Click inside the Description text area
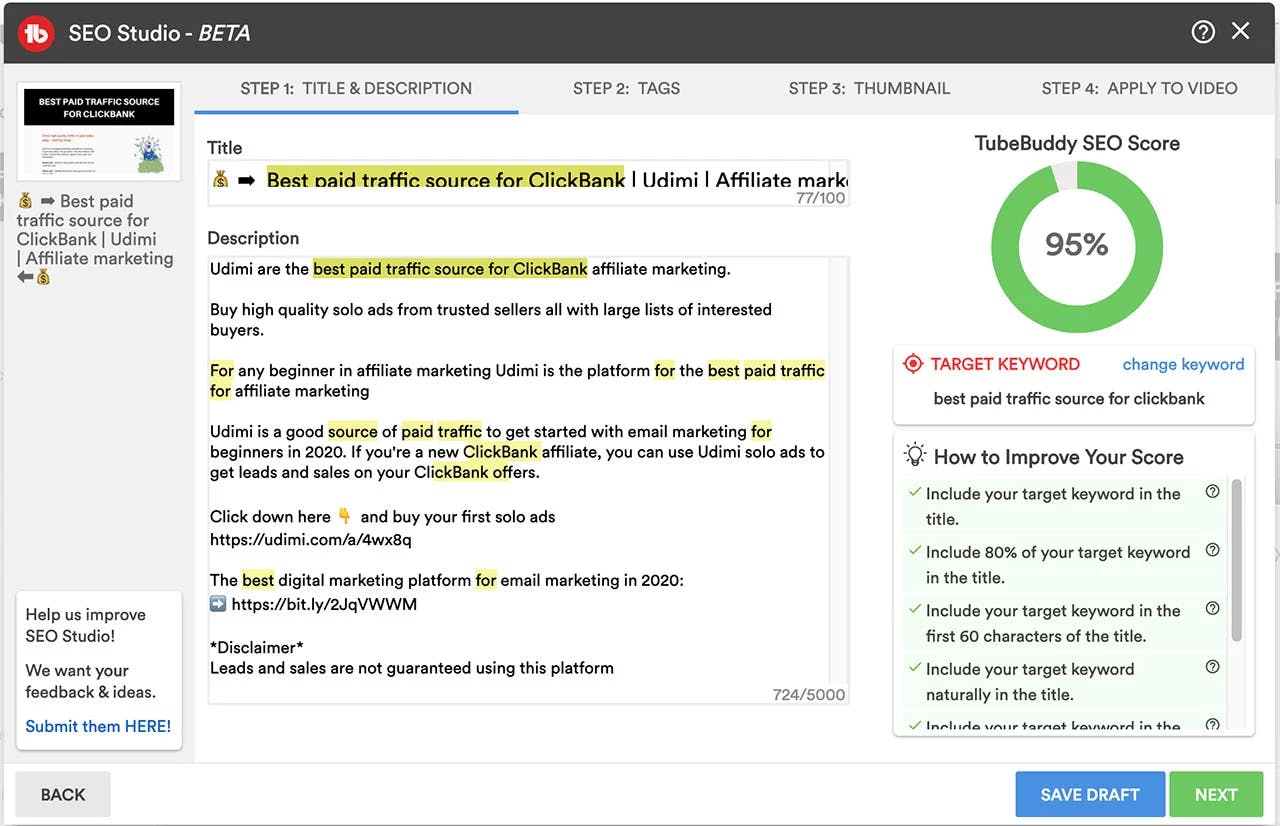Screen dimensions: 1280x826 [x=528, y=480]
